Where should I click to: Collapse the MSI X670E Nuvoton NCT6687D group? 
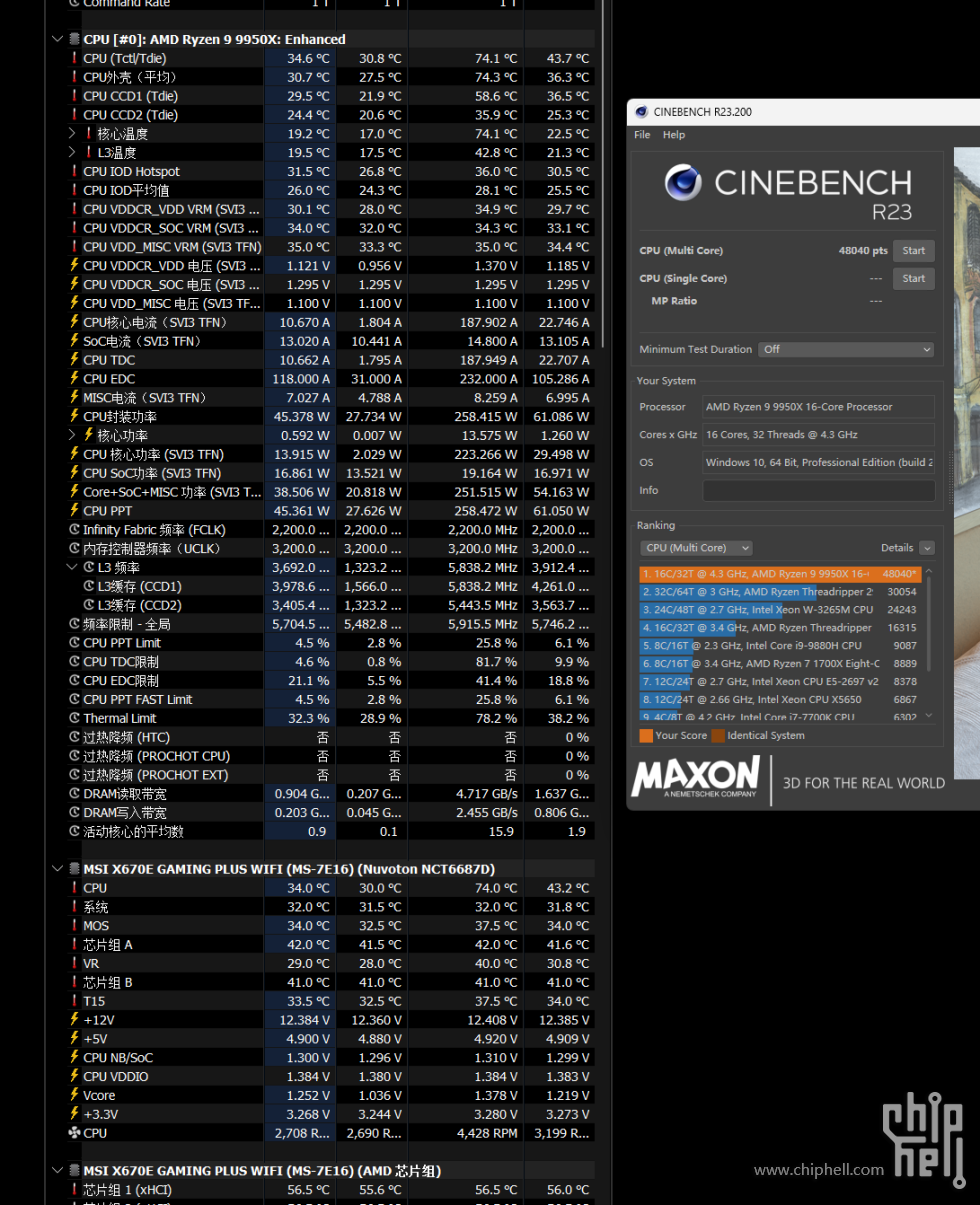(56, 869)
